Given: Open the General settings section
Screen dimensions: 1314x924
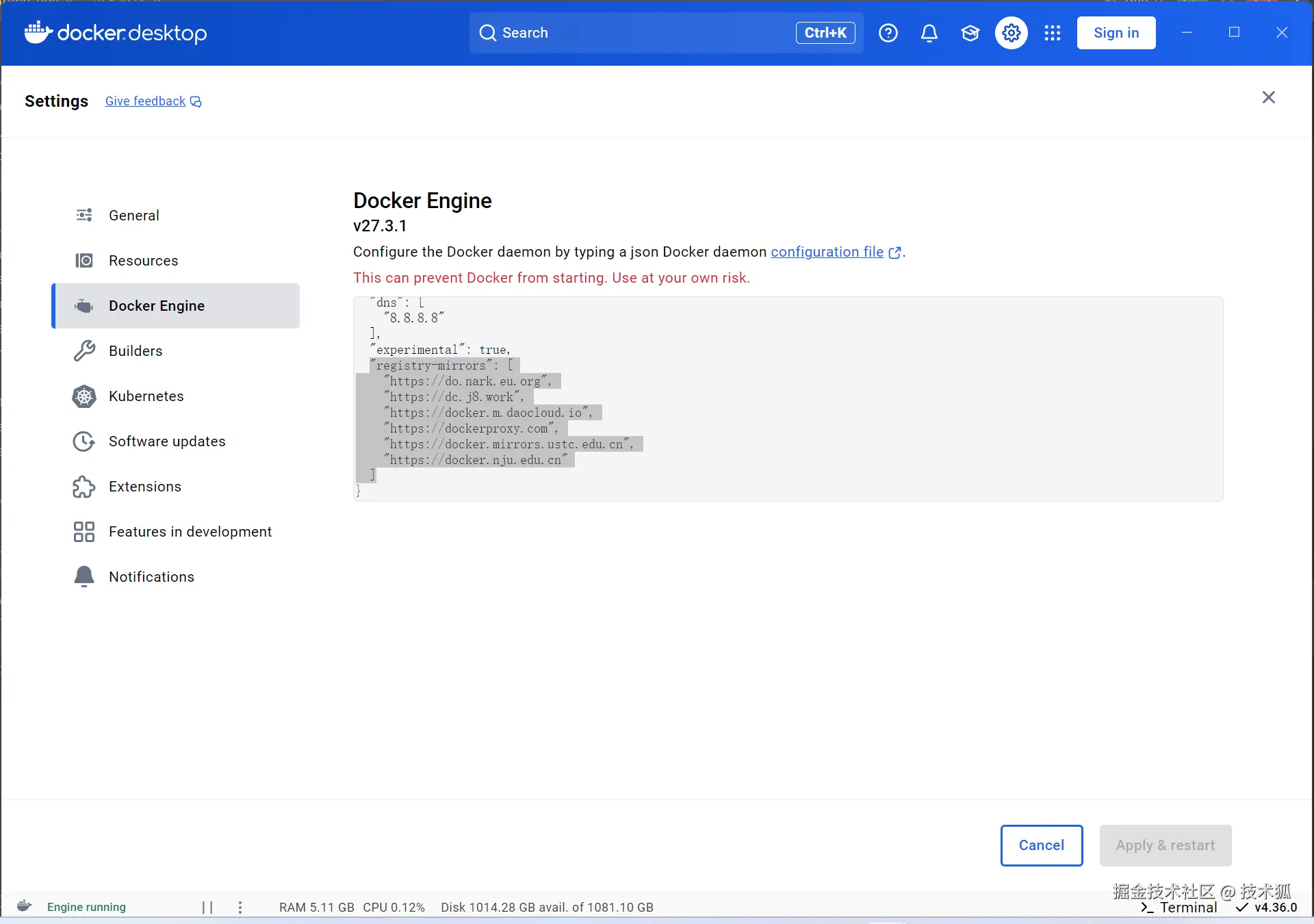Looking at the screenshot, I should click(133, 216).
